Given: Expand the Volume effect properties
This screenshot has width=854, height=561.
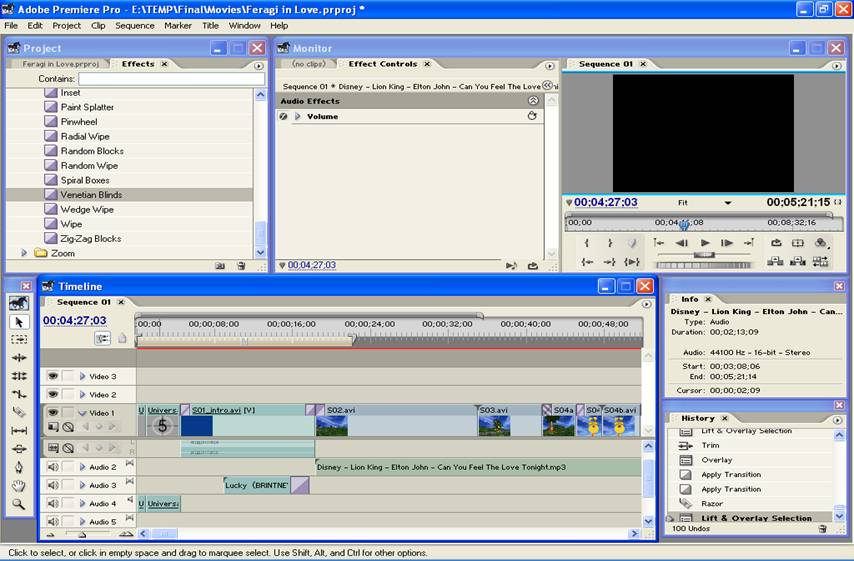Looking at the screenshot, I should pyautogui.click(x=297, y=117).
